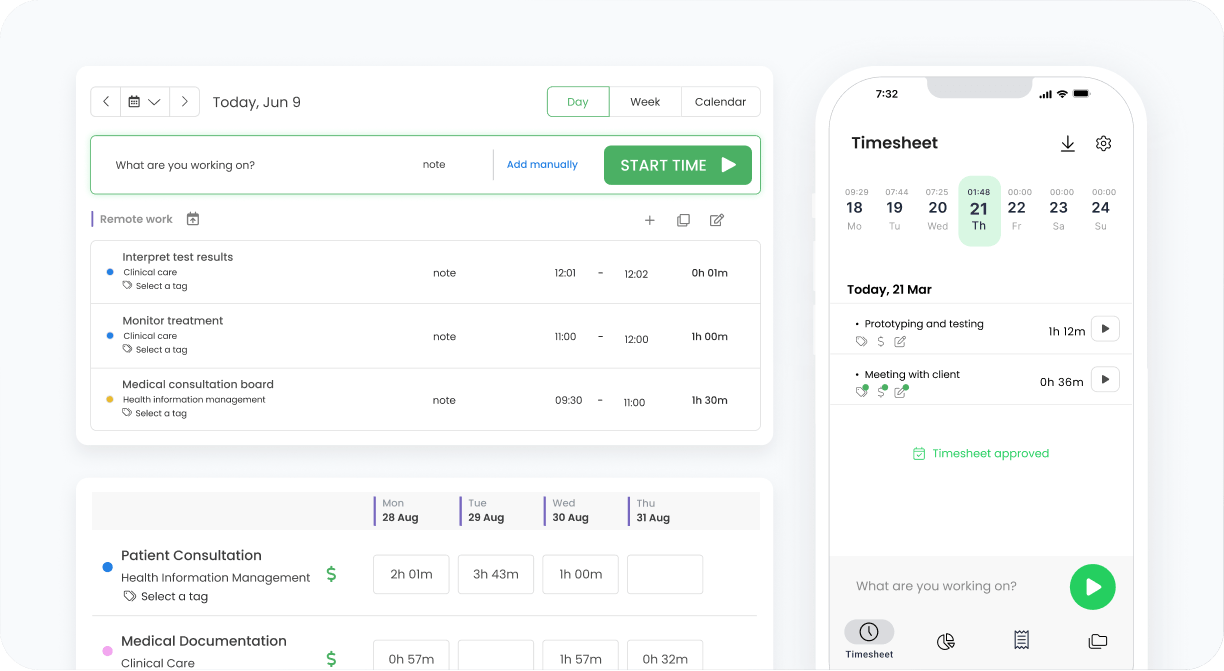Go to next day arrow
Screen dimensions: 1224x671
coord(184,102)
